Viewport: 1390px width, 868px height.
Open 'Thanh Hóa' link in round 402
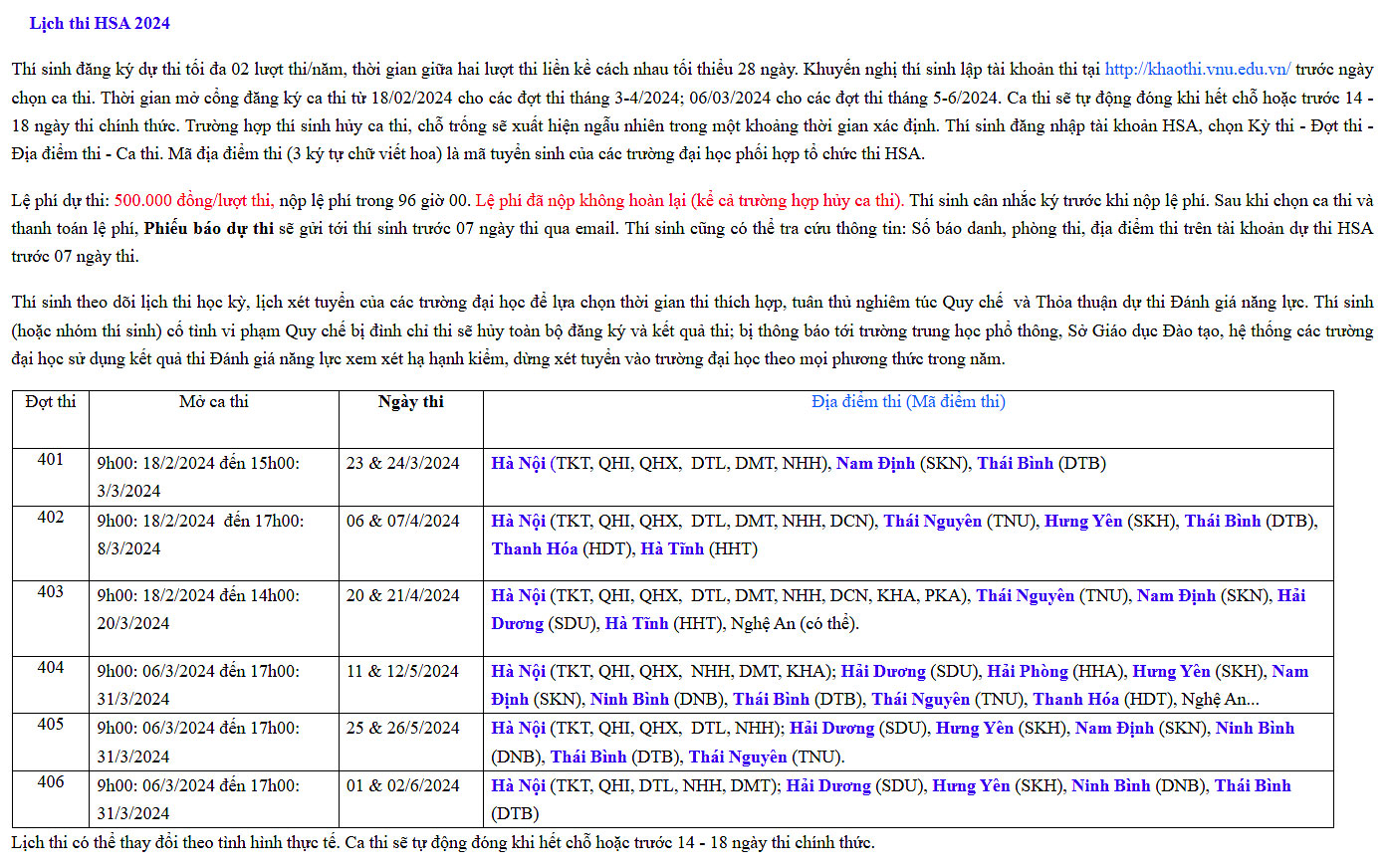pos(535,549)
